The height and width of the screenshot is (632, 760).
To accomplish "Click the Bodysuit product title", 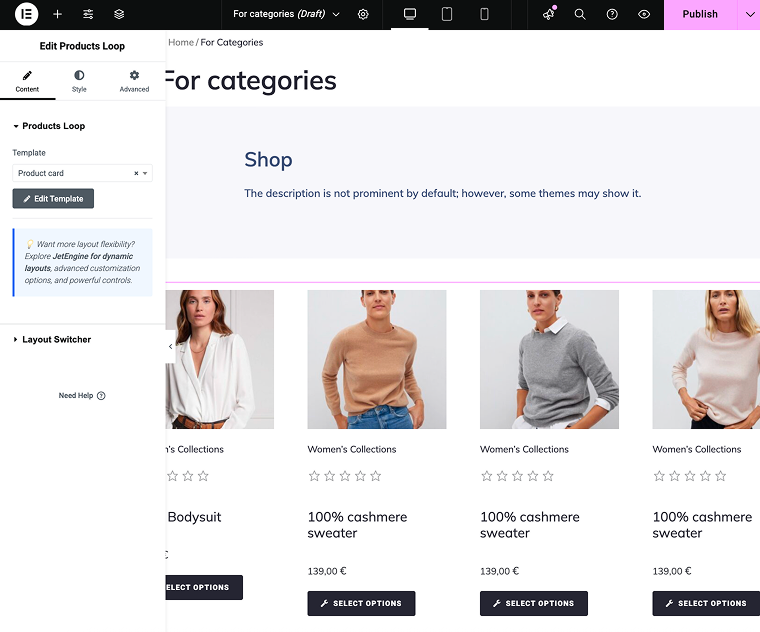I will pyautogui.click(x=194, y=517).
